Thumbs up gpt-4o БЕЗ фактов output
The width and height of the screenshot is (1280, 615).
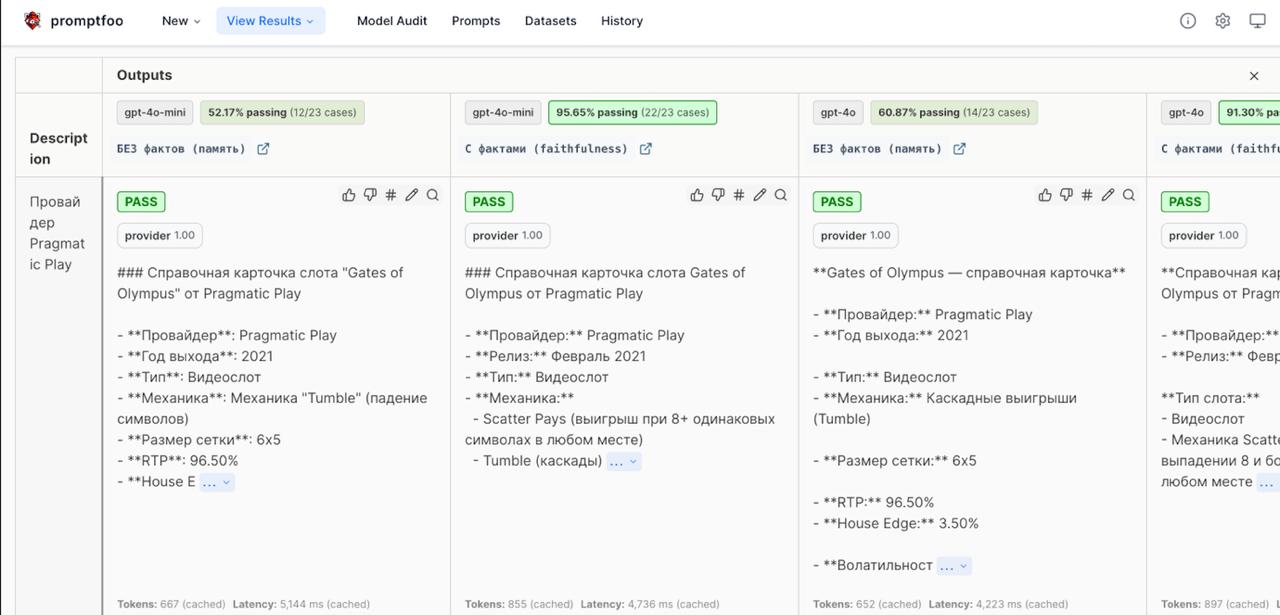coord(1045,195)
